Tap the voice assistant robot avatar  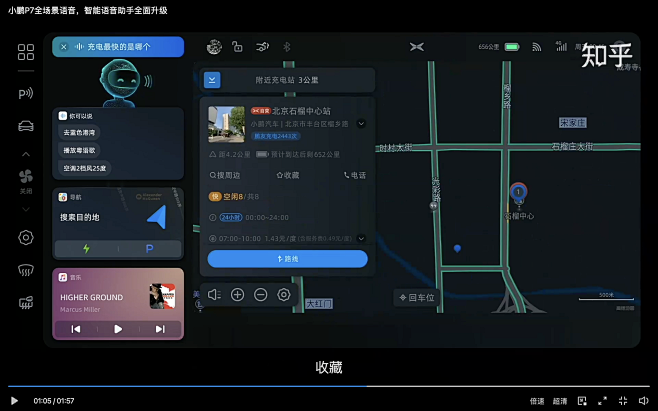(x=122, y=82)
